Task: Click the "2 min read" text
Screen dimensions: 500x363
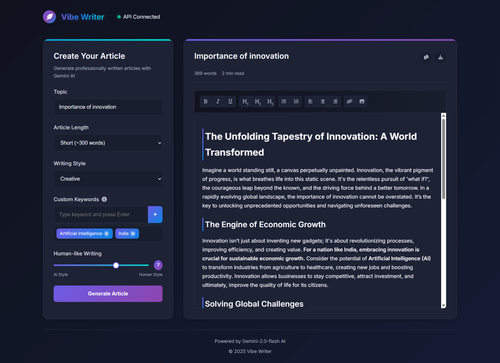Action: coord(233,73)
